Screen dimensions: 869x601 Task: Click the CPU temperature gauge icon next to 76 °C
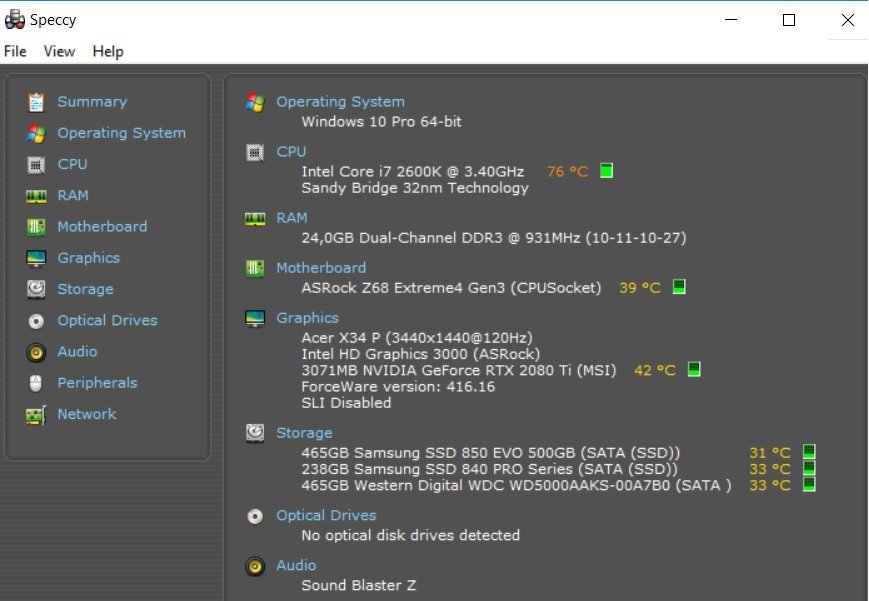(x=607, y=170)
